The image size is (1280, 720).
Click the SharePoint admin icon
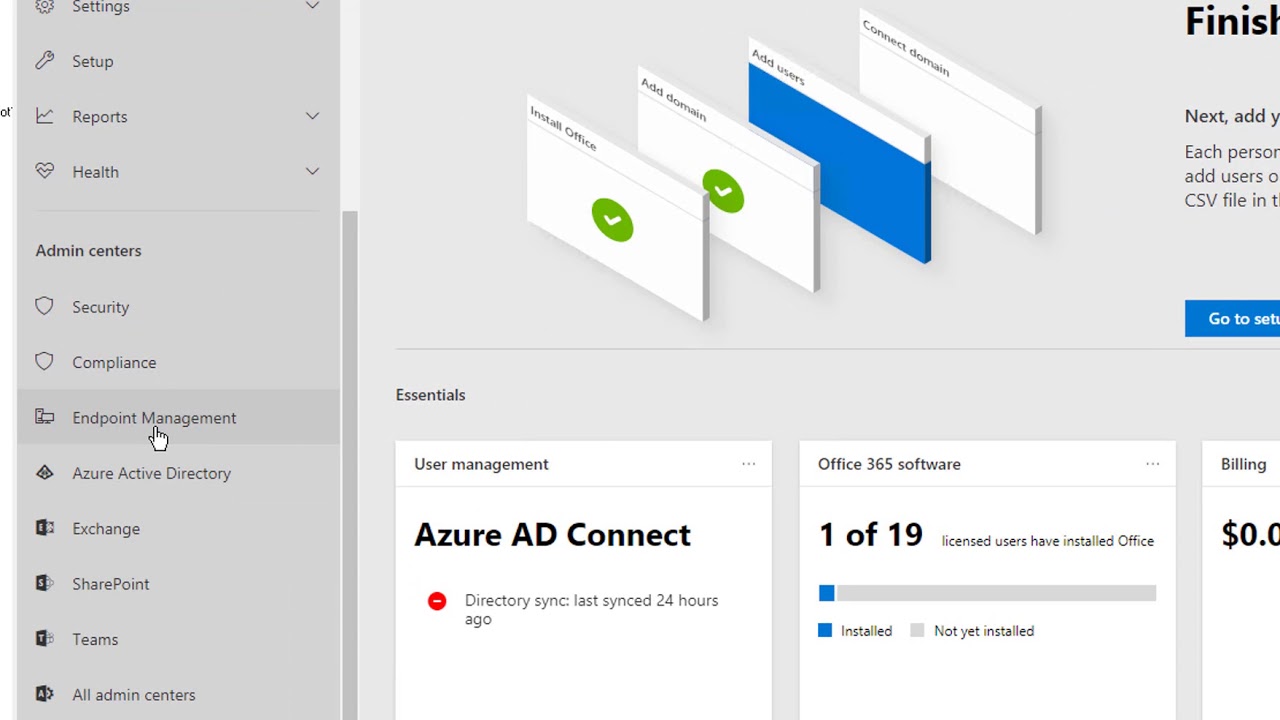[45, 583]
